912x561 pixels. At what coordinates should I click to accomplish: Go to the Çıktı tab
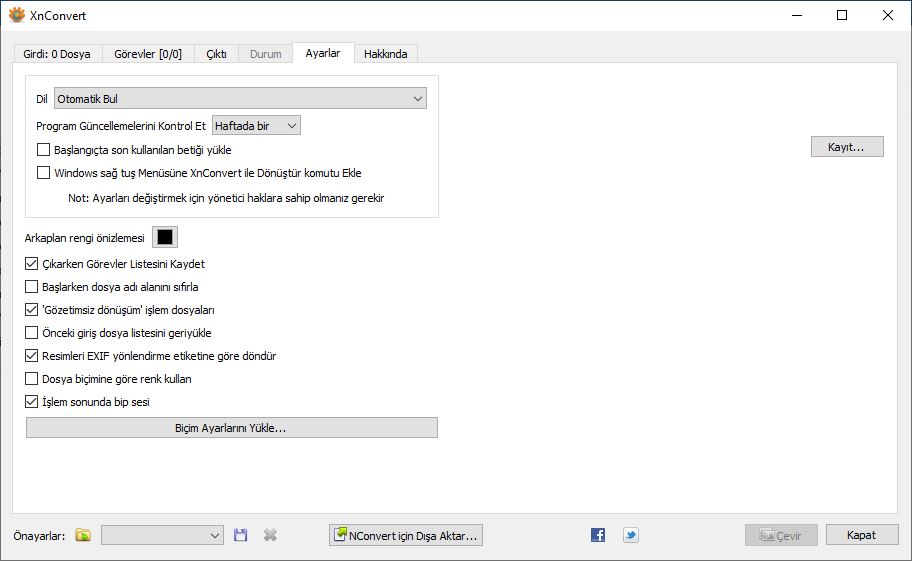216,53
